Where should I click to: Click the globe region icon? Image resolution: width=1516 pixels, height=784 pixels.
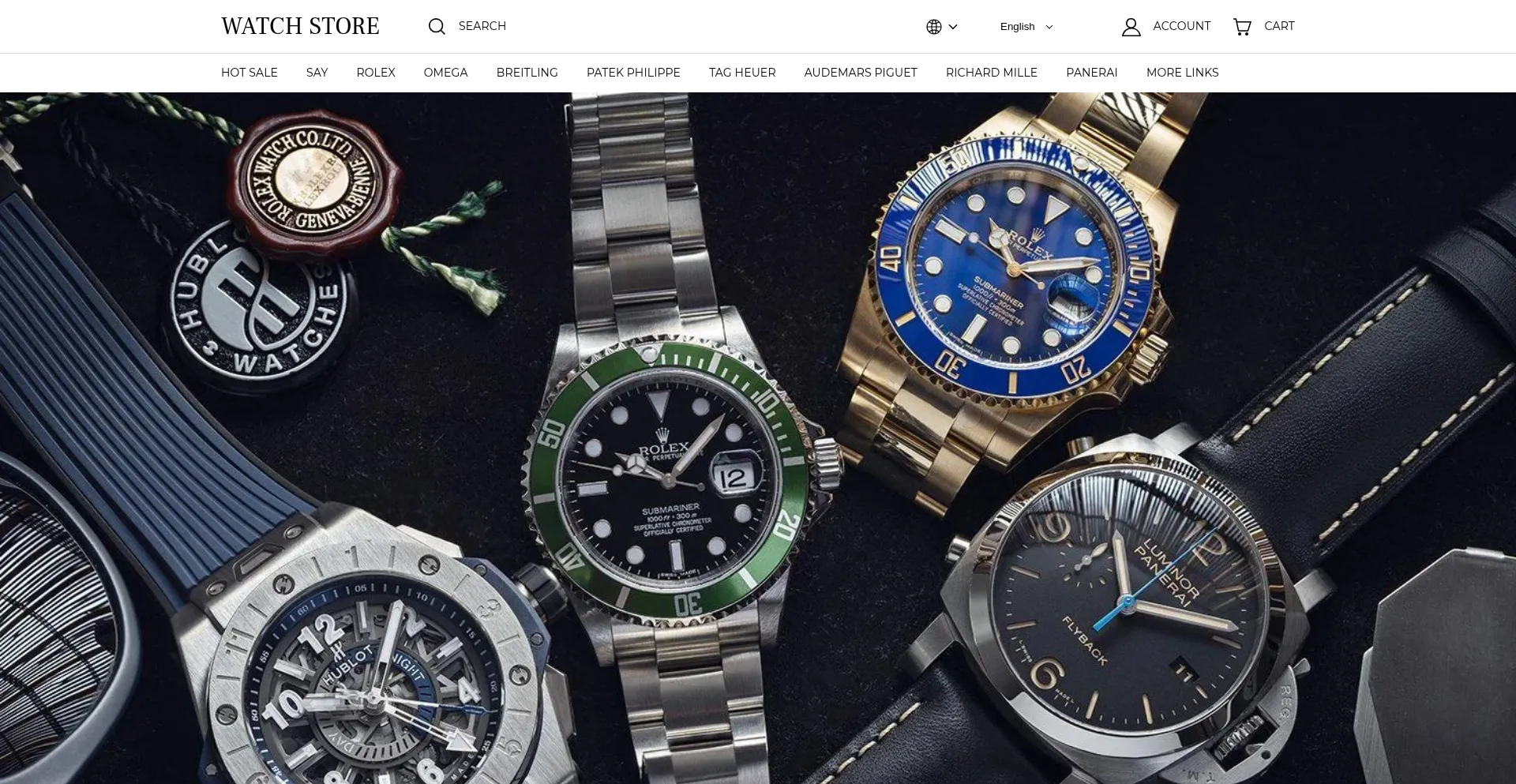point(934,27)
